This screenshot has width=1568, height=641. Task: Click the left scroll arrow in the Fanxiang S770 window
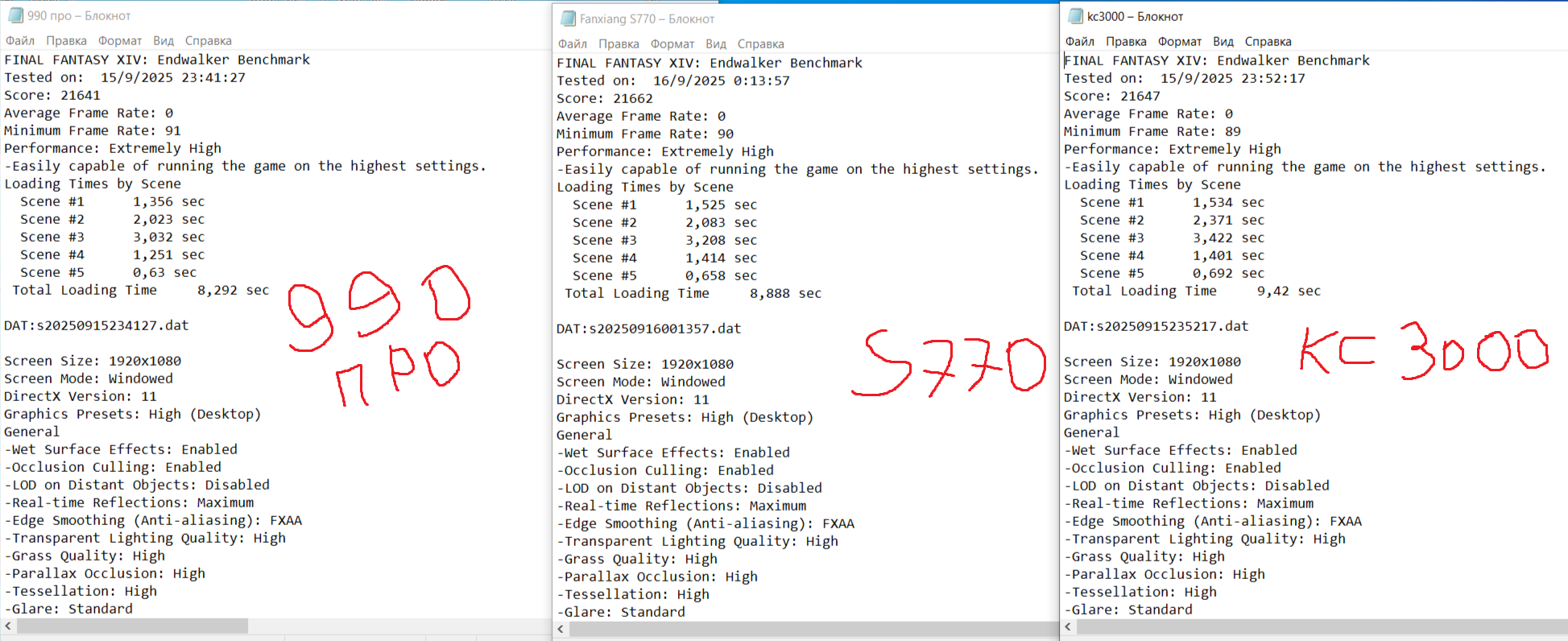tap(561, 629)
